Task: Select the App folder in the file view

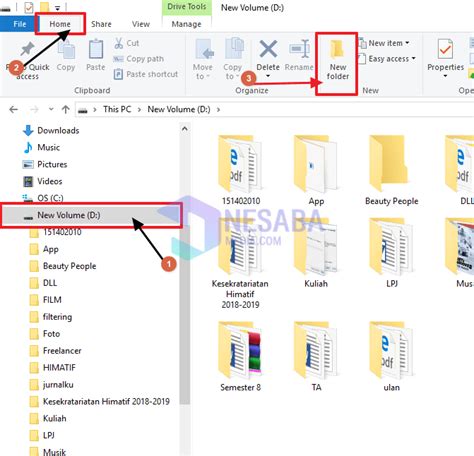Action: [316, 170]
